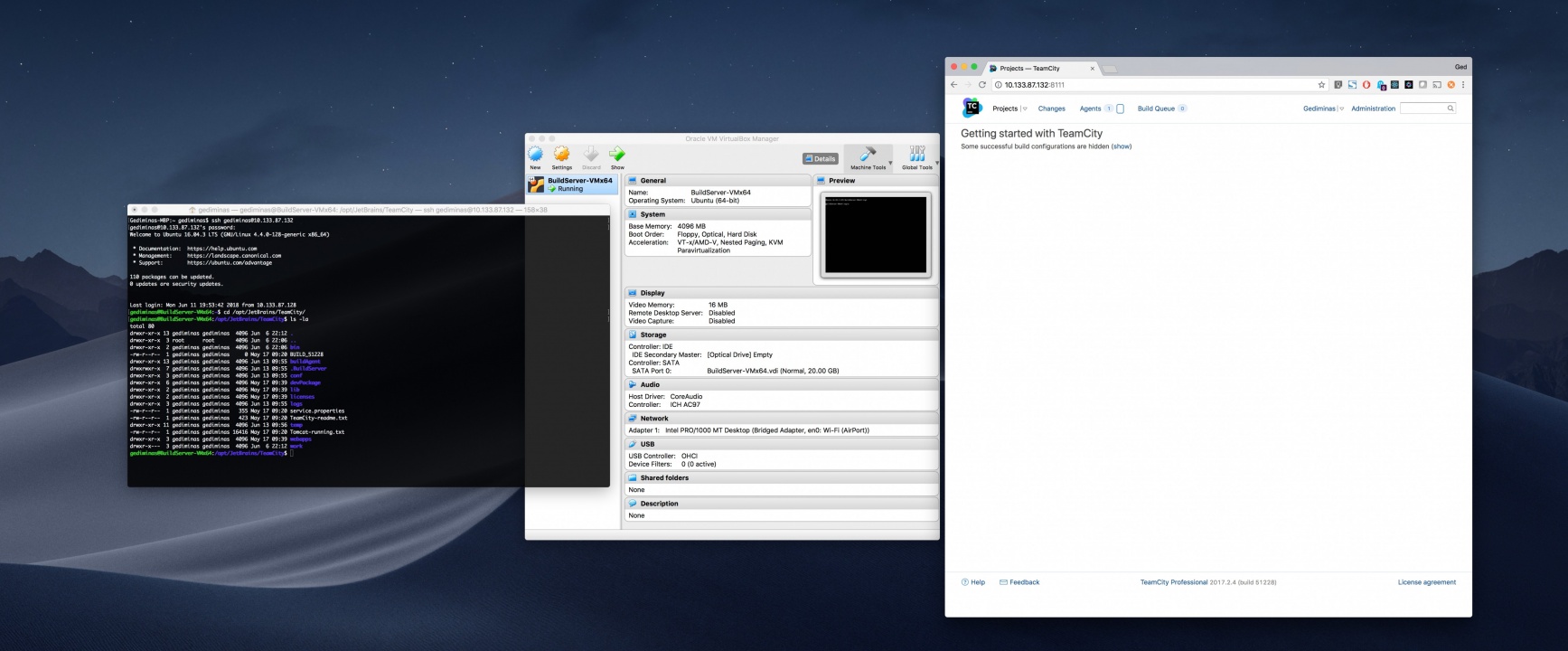1568x651 pixels.
Task: Expand the Gediminas user dropdown arrow
Action: (x=1341, y=108)
